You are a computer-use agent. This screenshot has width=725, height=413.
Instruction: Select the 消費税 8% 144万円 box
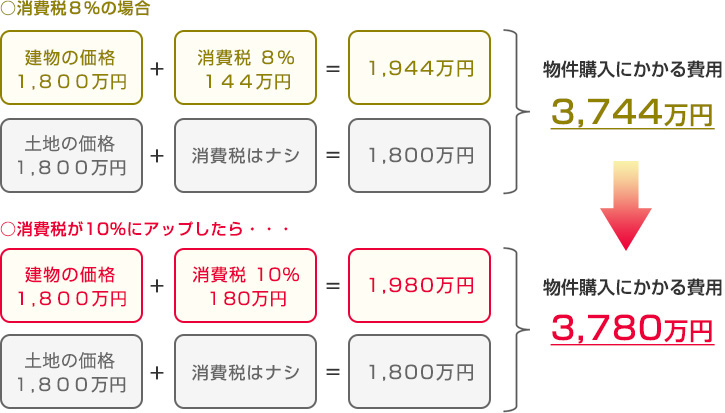[246, 68]
